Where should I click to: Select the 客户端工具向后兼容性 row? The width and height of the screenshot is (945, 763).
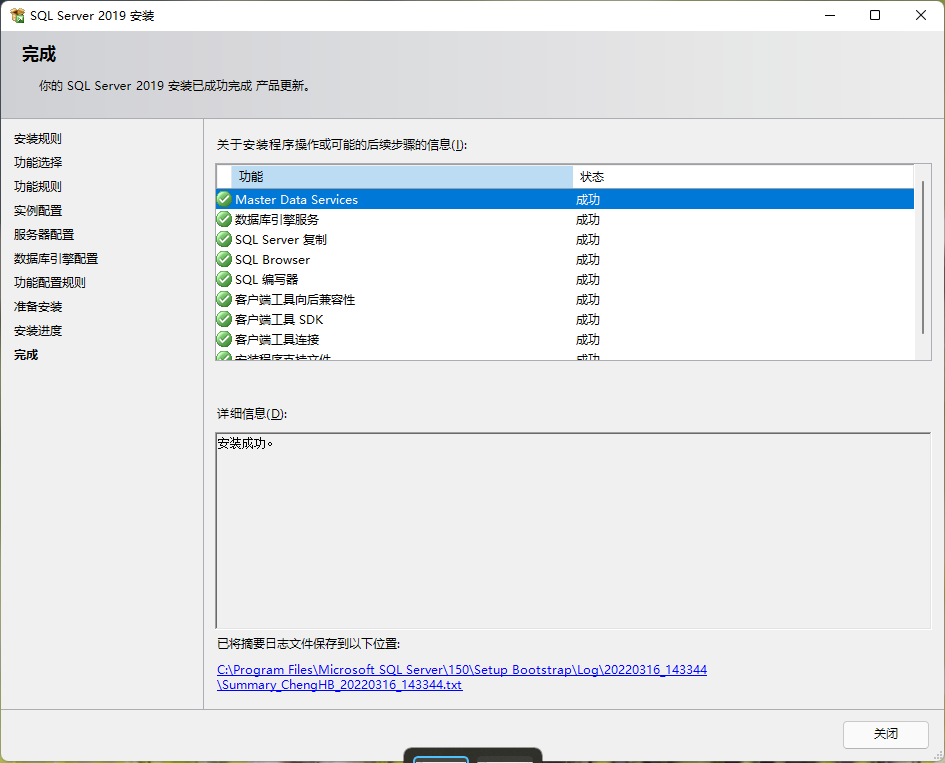click(x=565, y=299)
